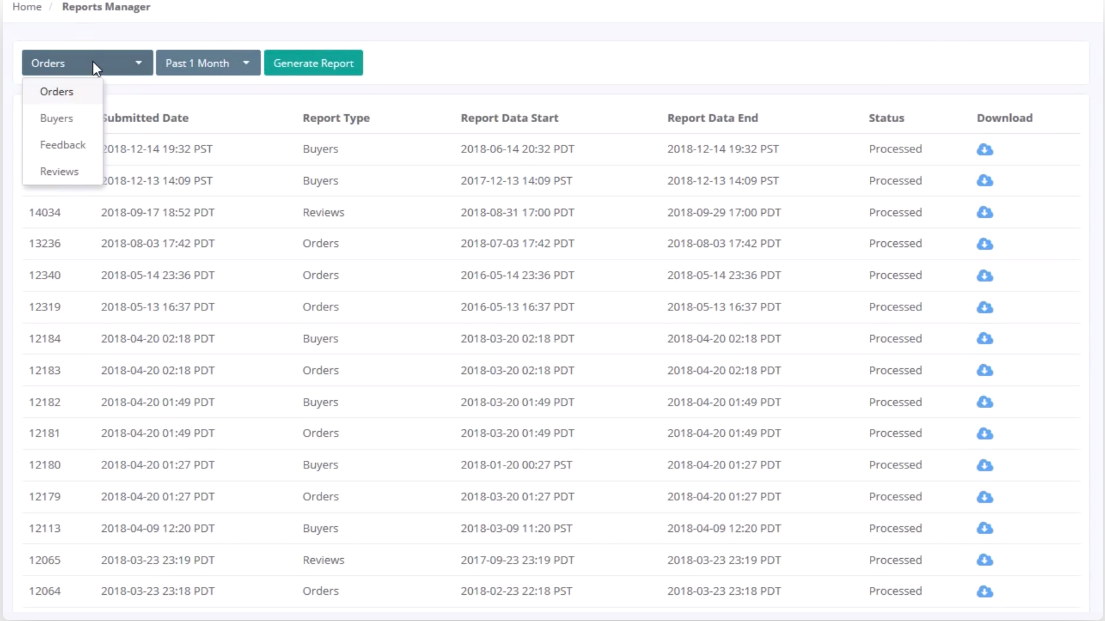
Task: Download report 12319
Action: pos(984,307)
